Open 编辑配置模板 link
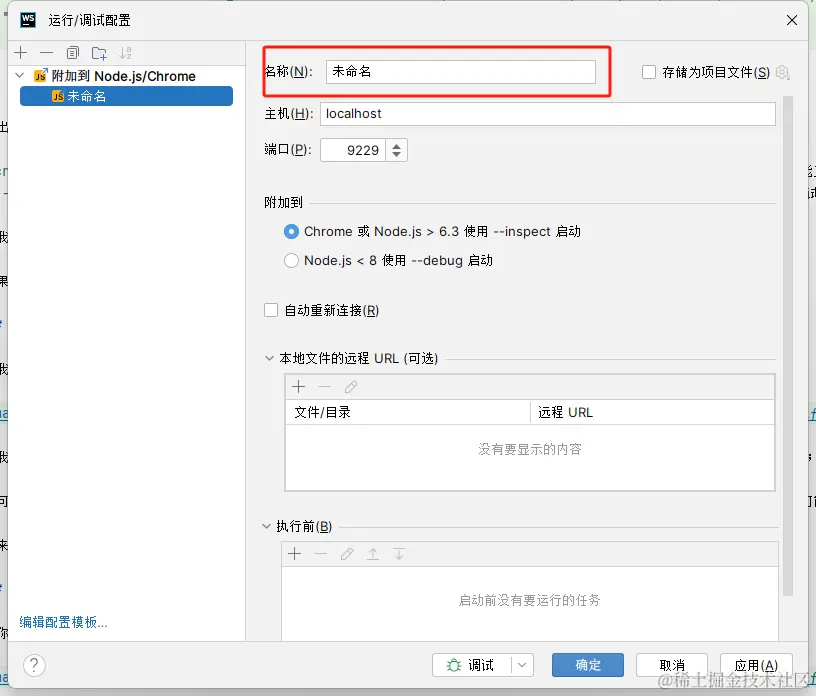Image resolution: width=816 pixels, height=696 pixels. click(63, 622)
